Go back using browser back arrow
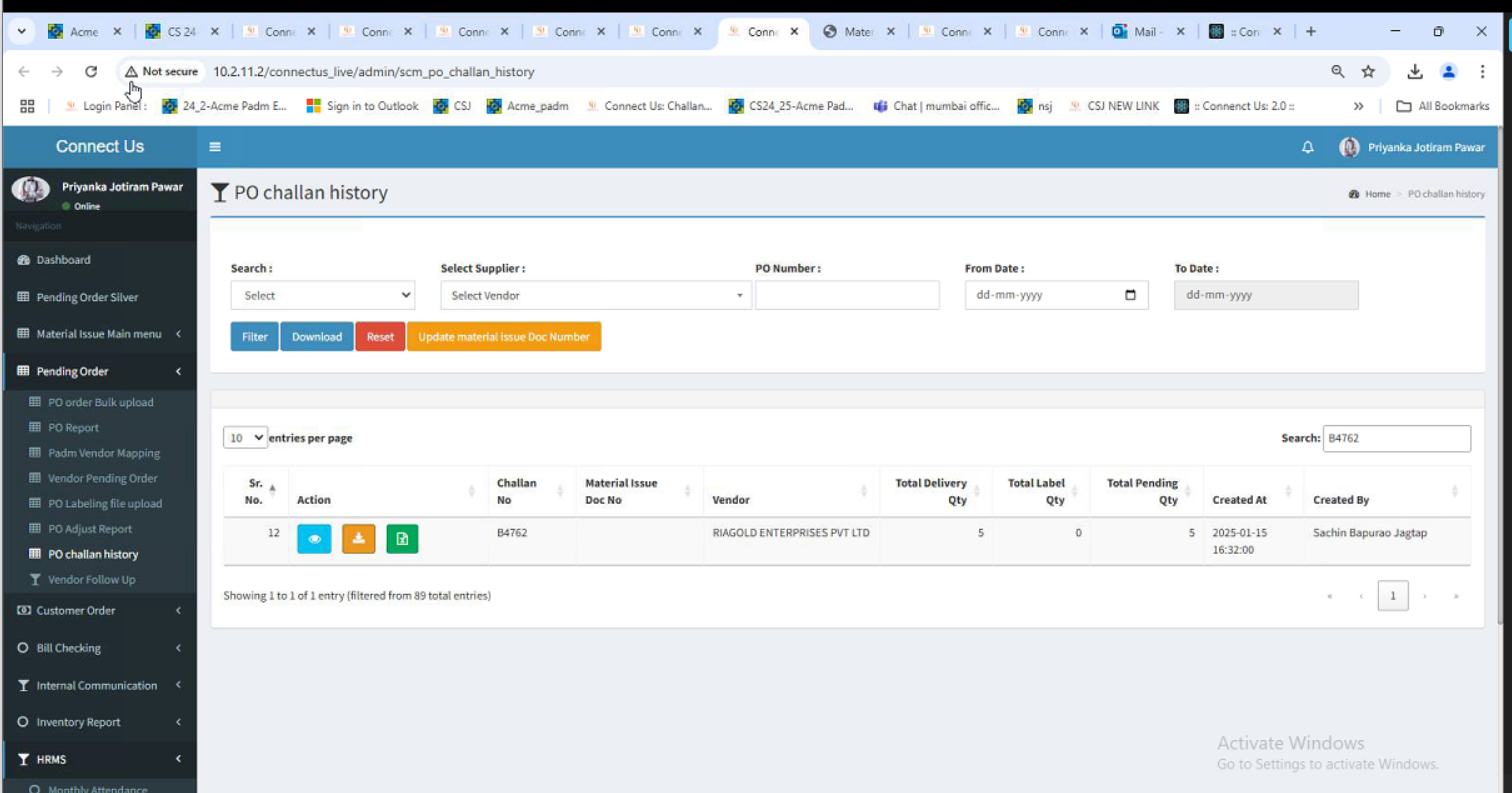The width and height of the screenshot is (1512, 793). tap(24, 72)
